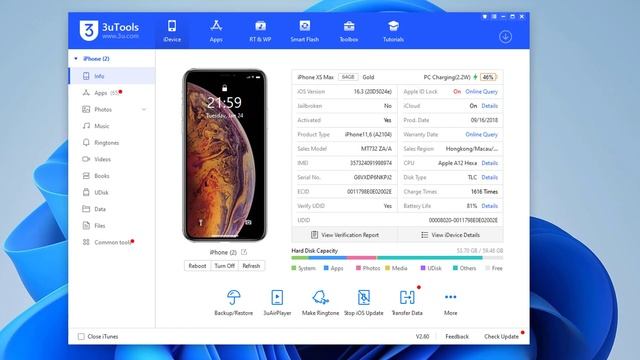Click the IMEI value 357324091998974
Image resolution: width=640 pixels, height=360 pixels.
371,163
